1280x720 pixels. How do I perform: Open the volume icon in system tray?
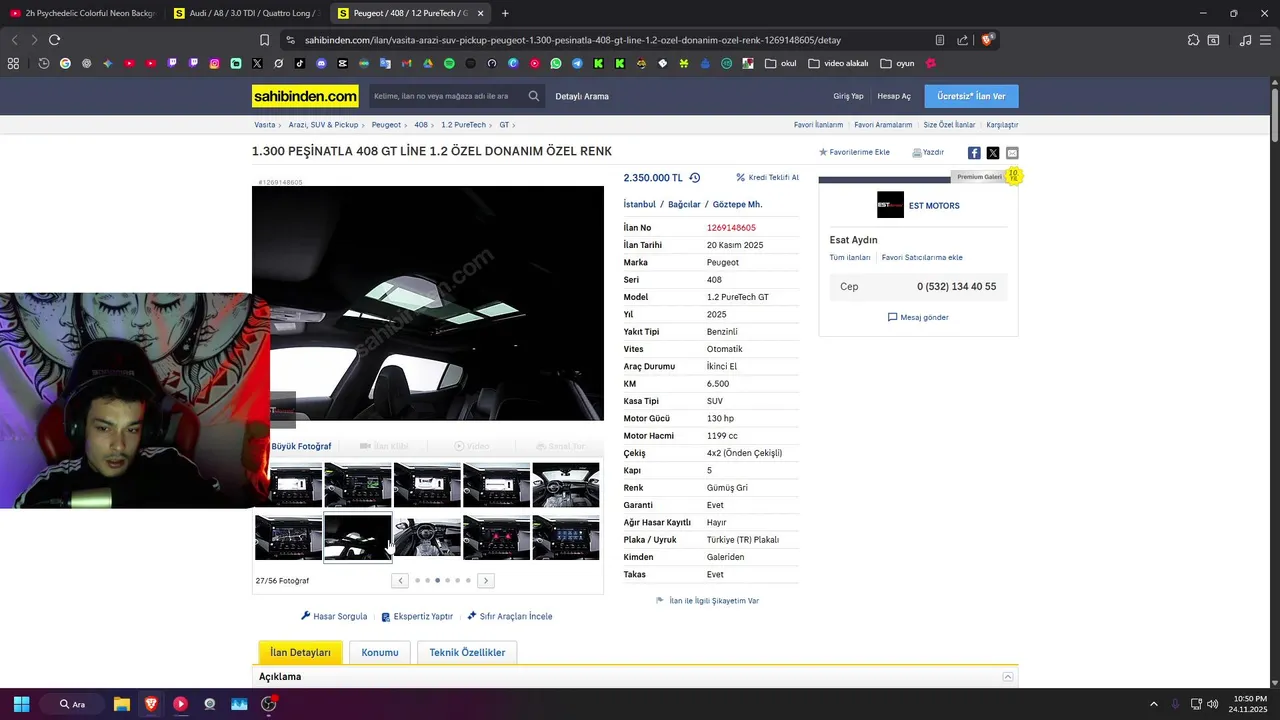click(x=1213, y=704)
